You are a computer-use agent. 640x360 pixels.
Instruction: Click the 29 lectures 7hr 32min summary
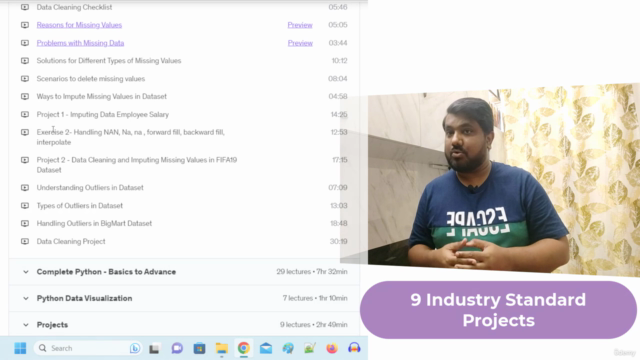pos(312,271)
